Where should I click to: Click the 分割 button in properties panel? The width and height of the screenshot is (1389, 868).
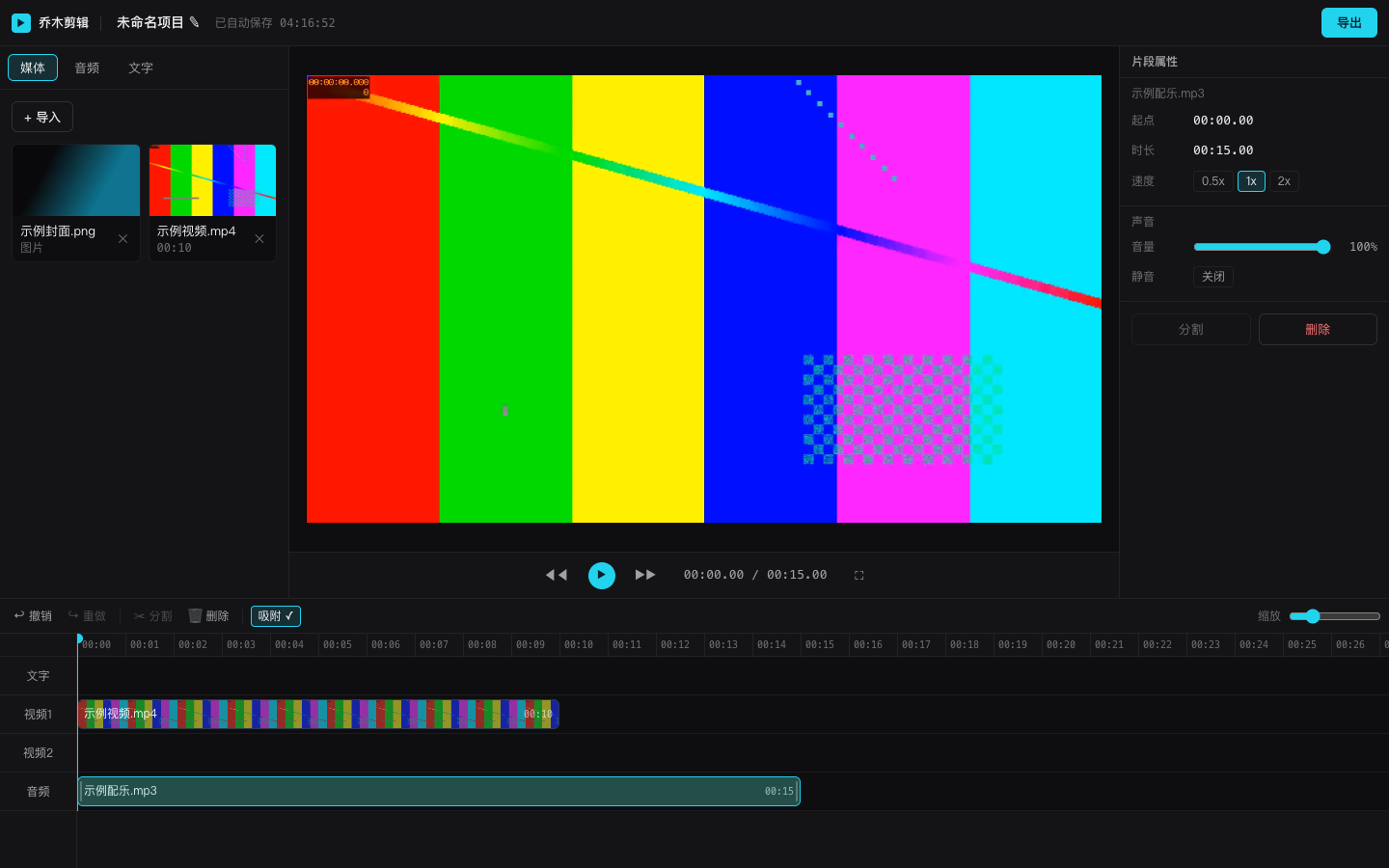(1191, 329)
